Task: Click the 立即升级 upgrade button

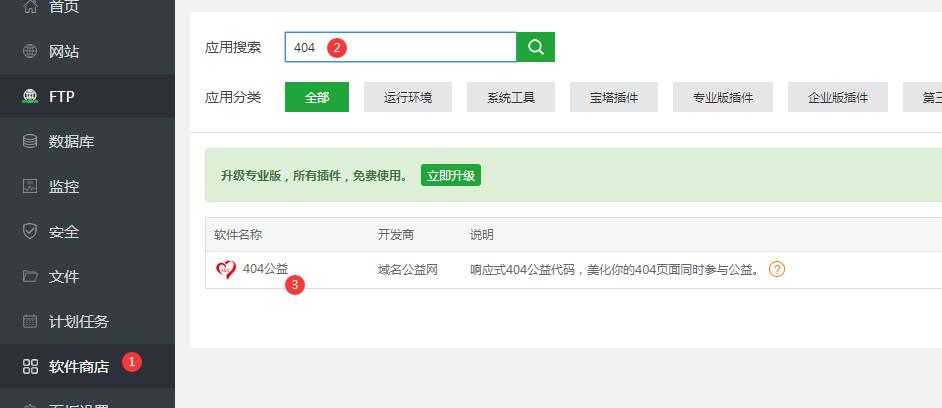Action: click(451, 175)
